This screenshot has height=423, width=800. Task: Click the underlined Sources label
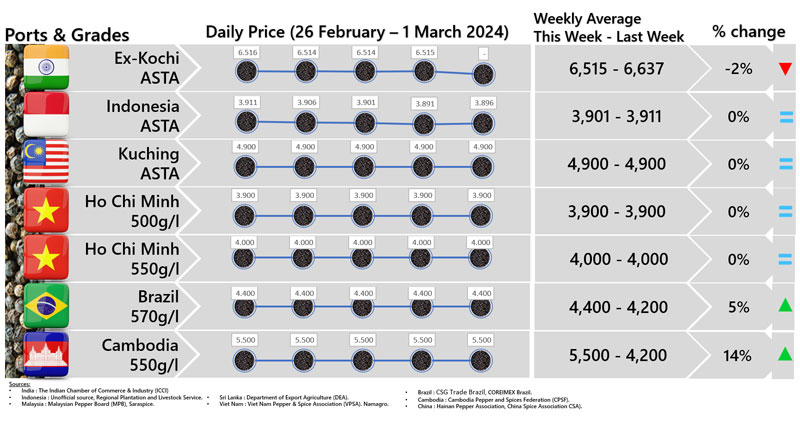click(18, 383)
